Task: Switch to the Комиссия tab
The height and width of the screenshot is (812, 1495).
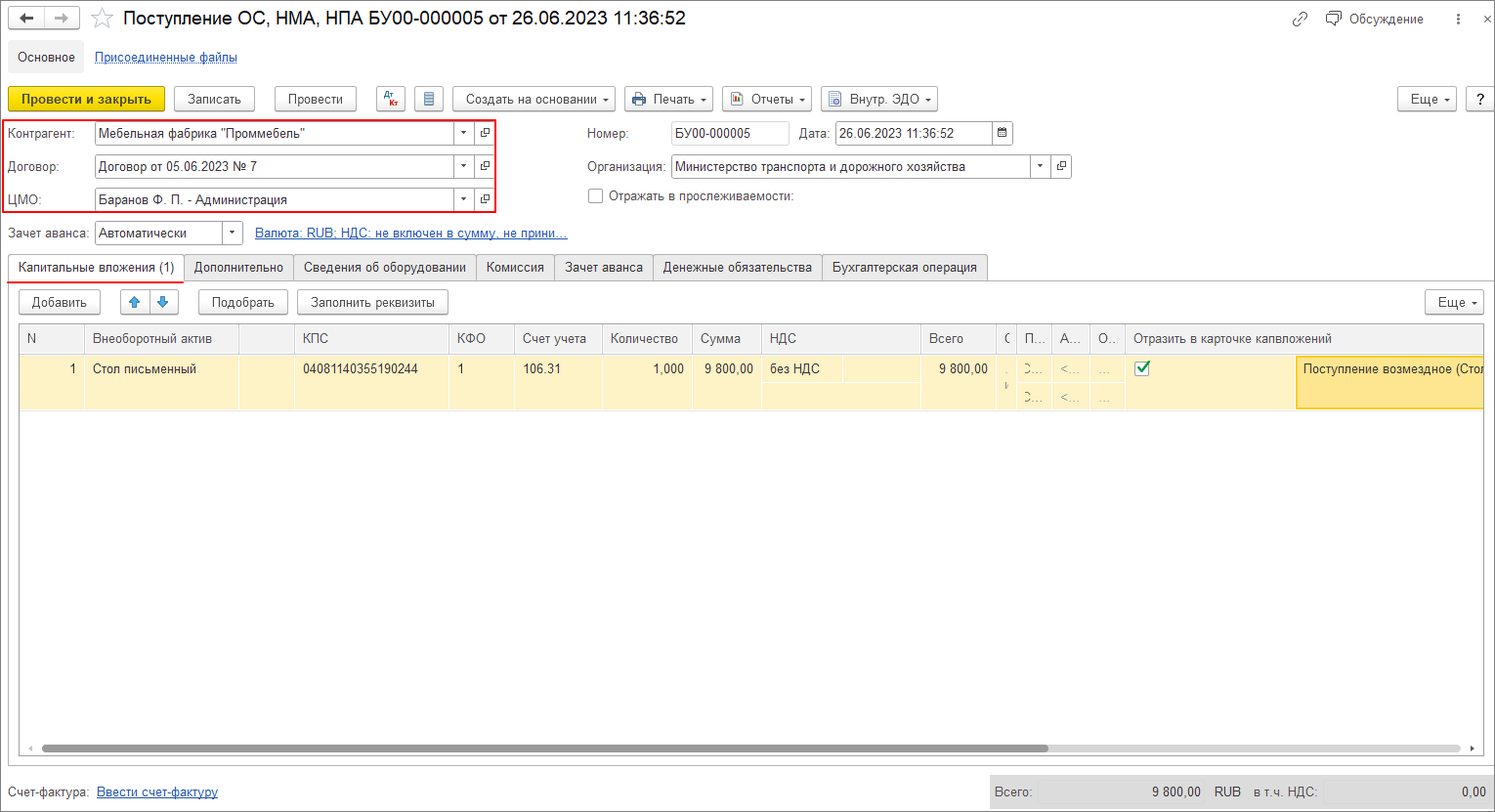Action: point(515,267)
